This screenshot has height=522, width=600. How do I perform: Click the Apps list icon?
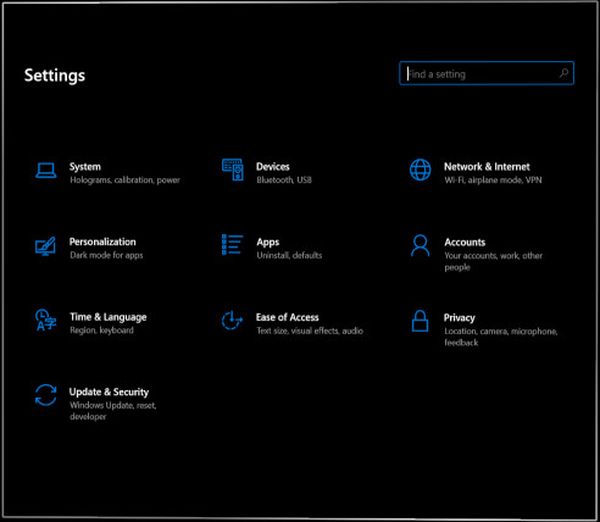point(232,245)
